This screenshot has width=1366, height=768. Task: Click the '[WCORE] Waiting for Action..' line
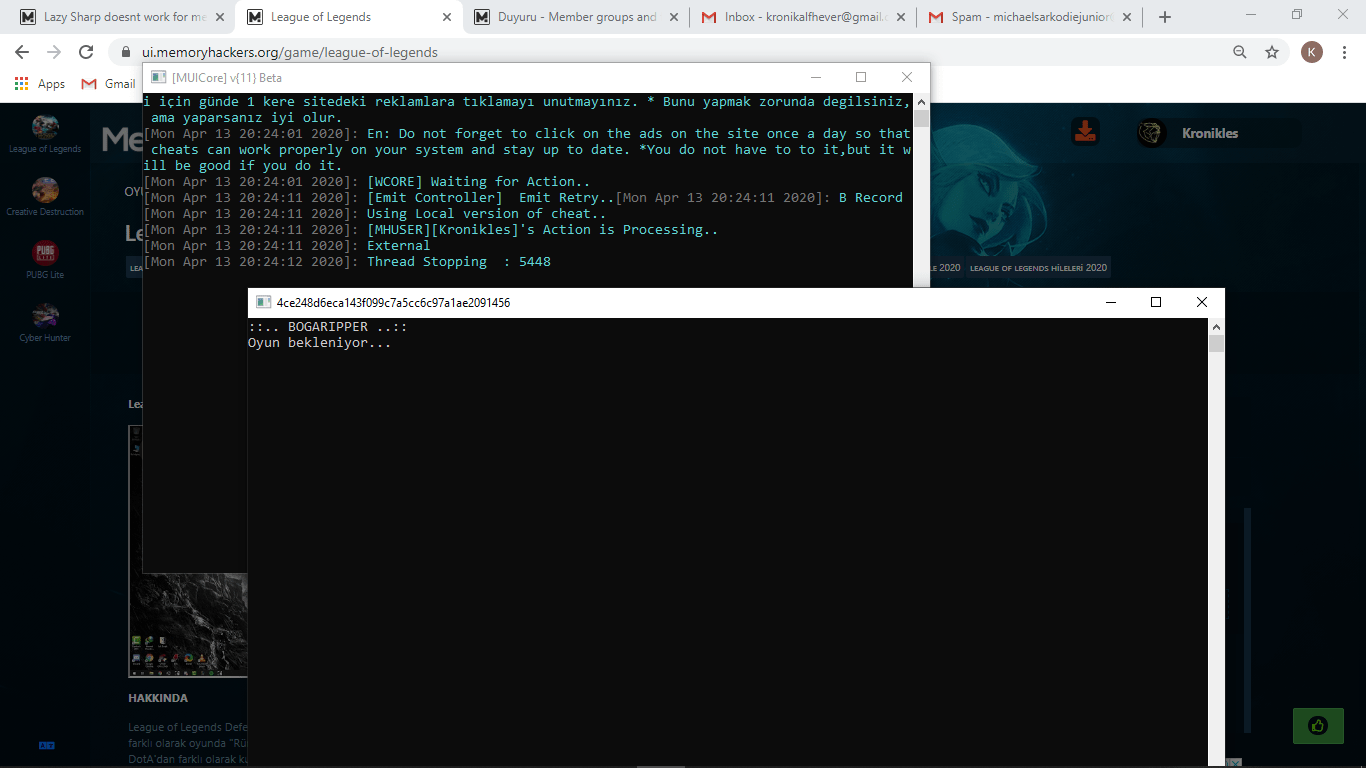click(x=479, y=182)
